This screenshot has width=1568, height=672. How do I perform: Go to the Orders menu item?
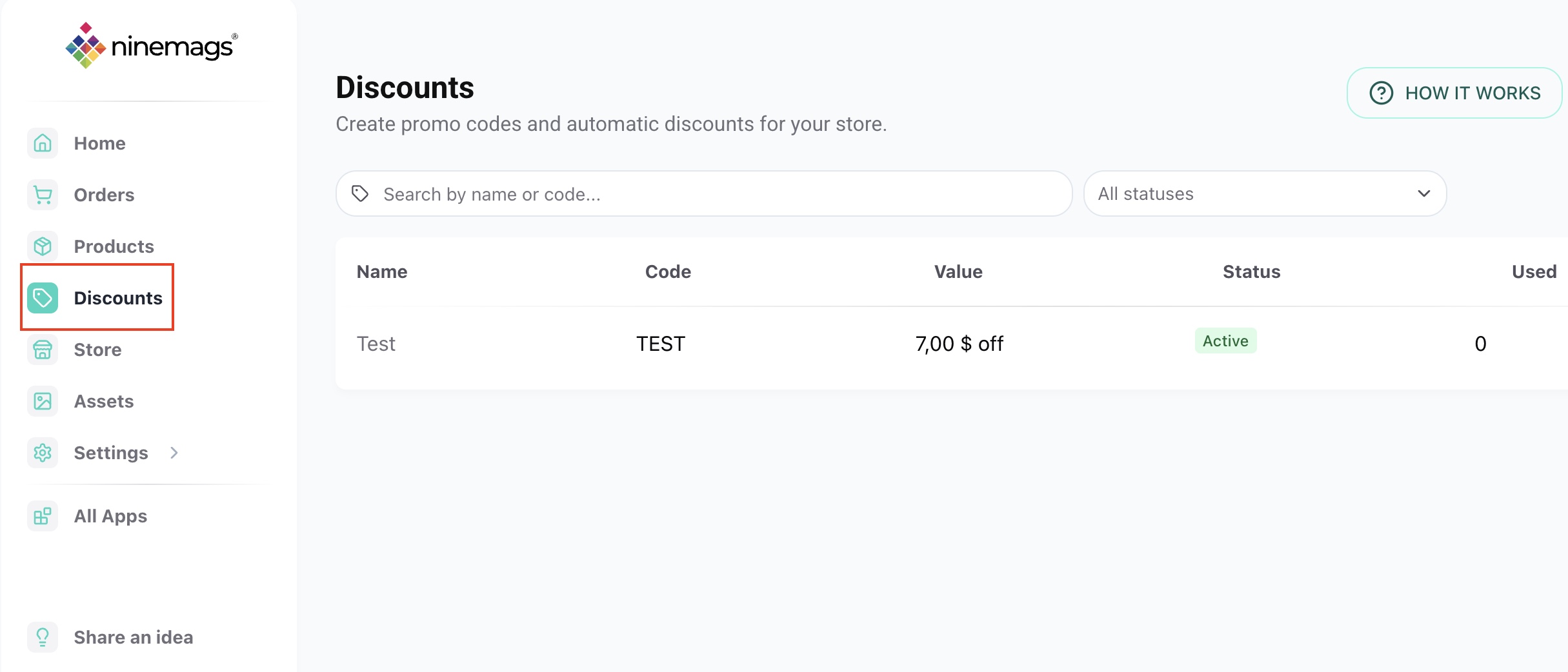click(104, 195)
